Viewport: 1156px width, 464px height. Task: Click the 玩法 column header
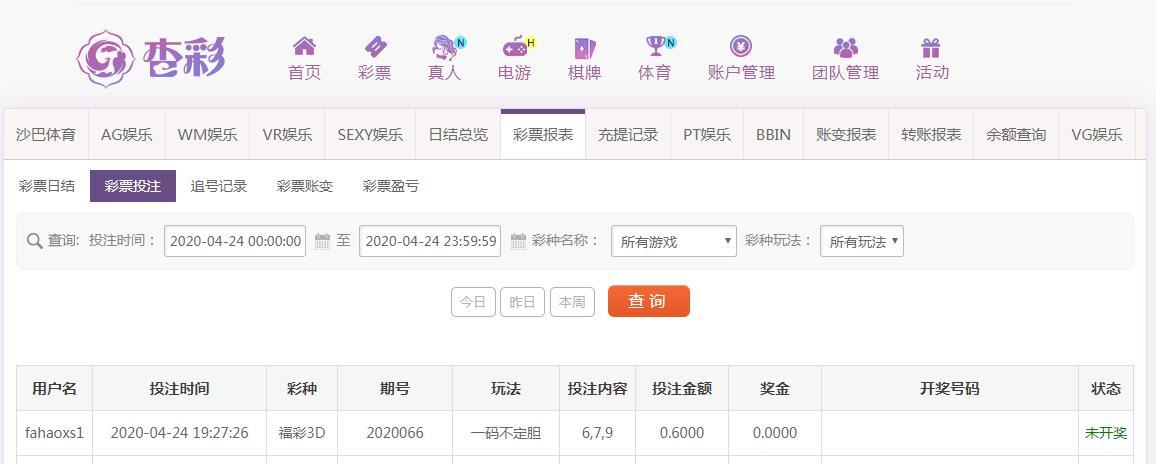[x=506, y=388]
